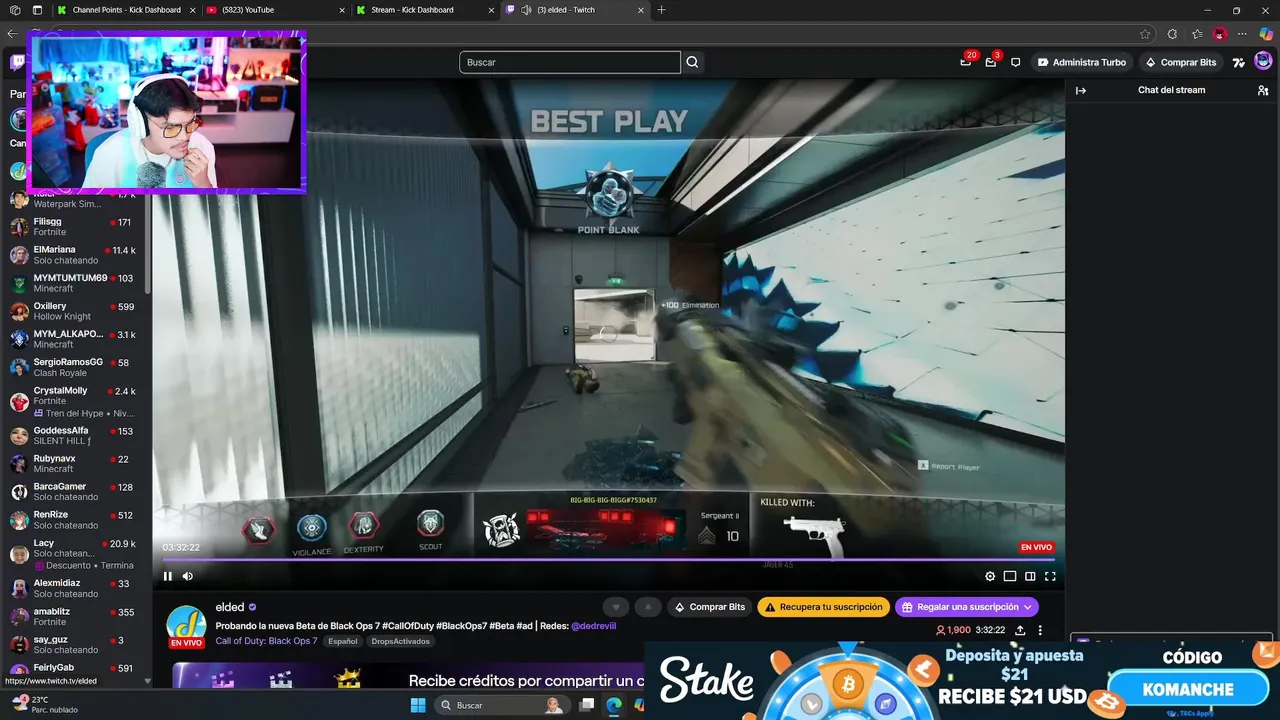Image resolution: width=1280 pixels, height=720 pixels.
Task: Open the weather widget showing 23°C
Action: [x=42, y=704]
